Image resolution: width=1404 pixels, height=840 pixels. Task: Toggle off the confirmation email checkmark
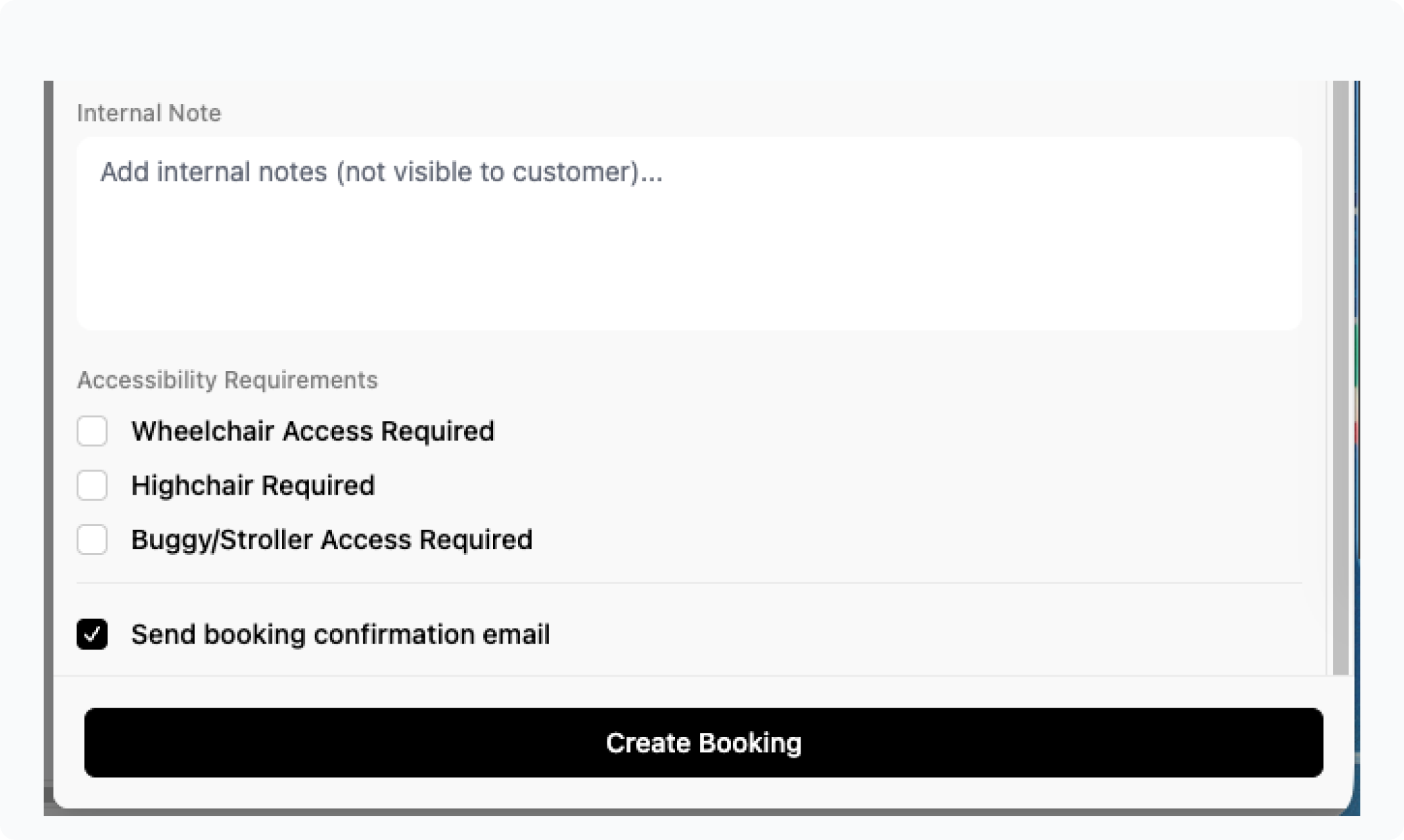(92, 634)
